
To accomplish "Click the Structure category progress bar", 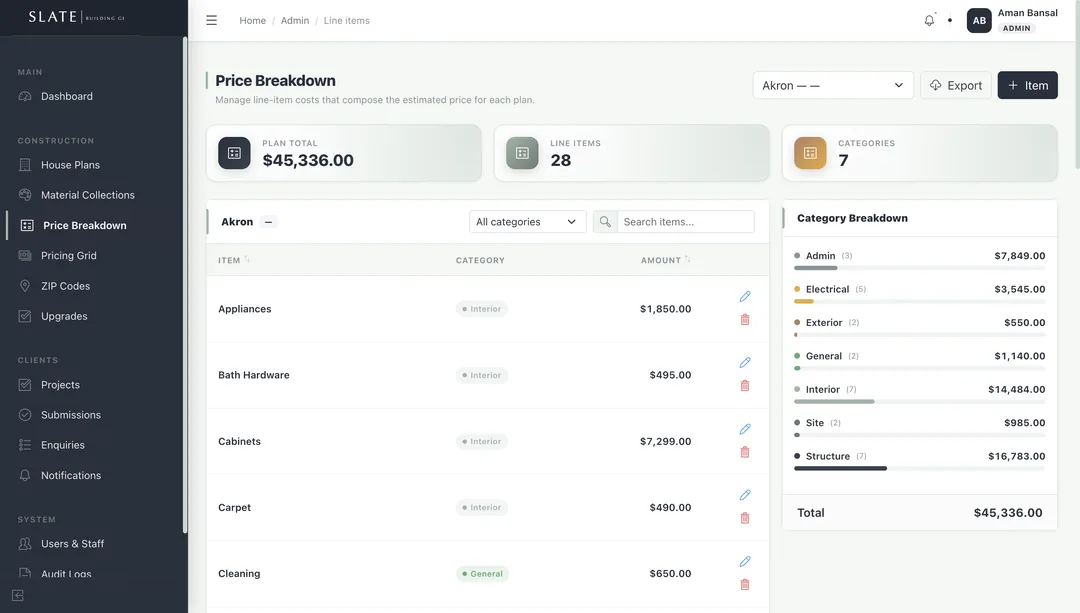I will coord(920,468).
